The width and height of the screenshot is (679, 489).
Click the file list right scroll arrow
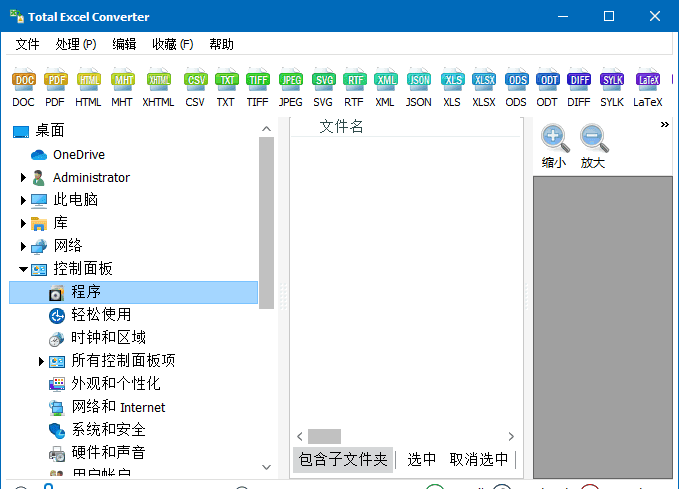point(511,436)
